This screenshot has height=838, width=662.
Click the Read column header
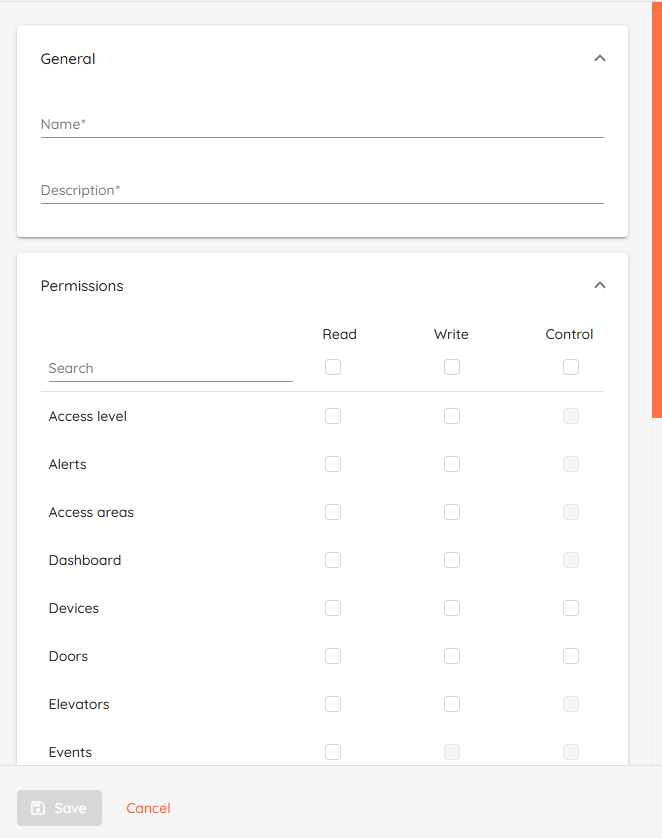pos(339,334)
